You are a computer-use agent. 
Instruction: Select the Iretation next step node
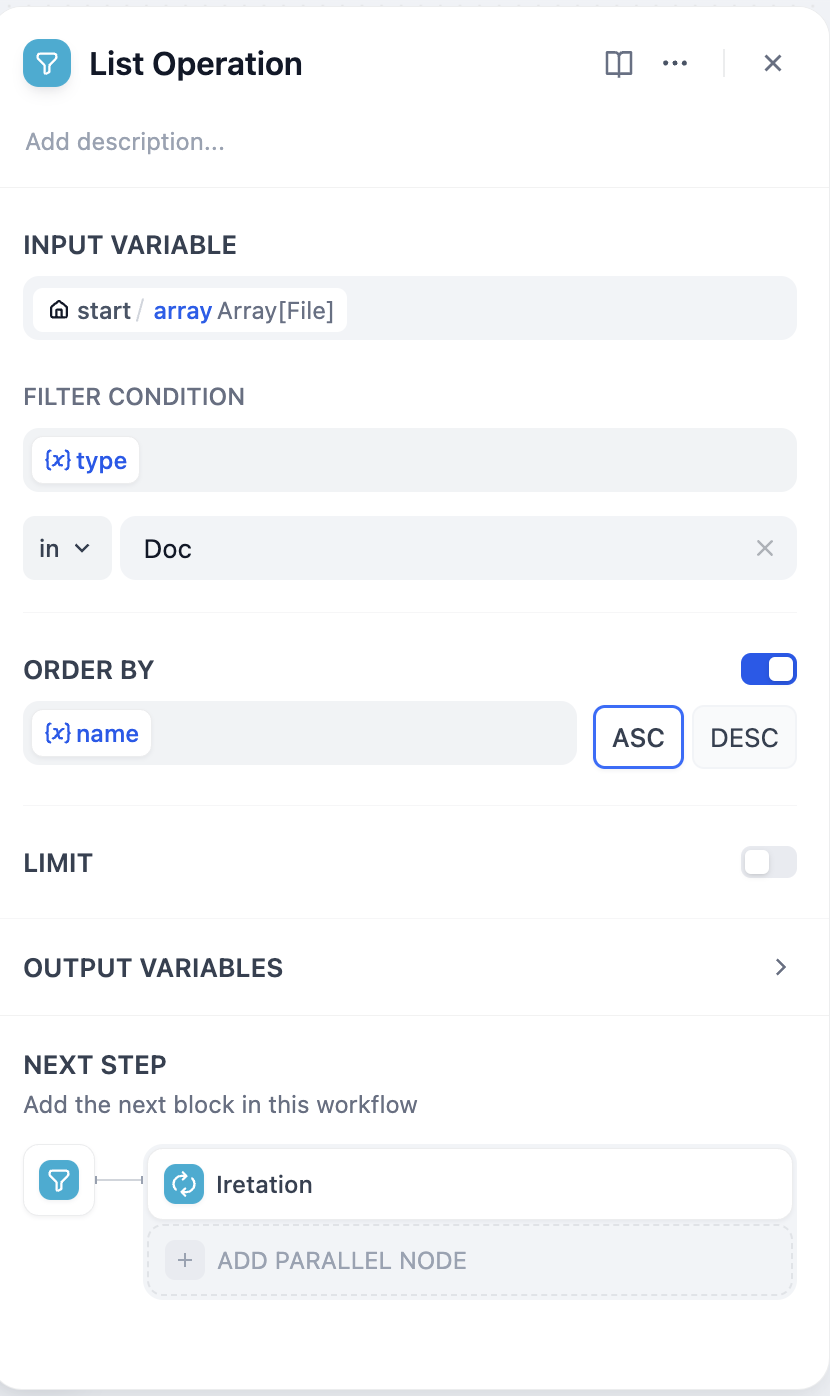pyautogui.click(x=470, y=1184)
